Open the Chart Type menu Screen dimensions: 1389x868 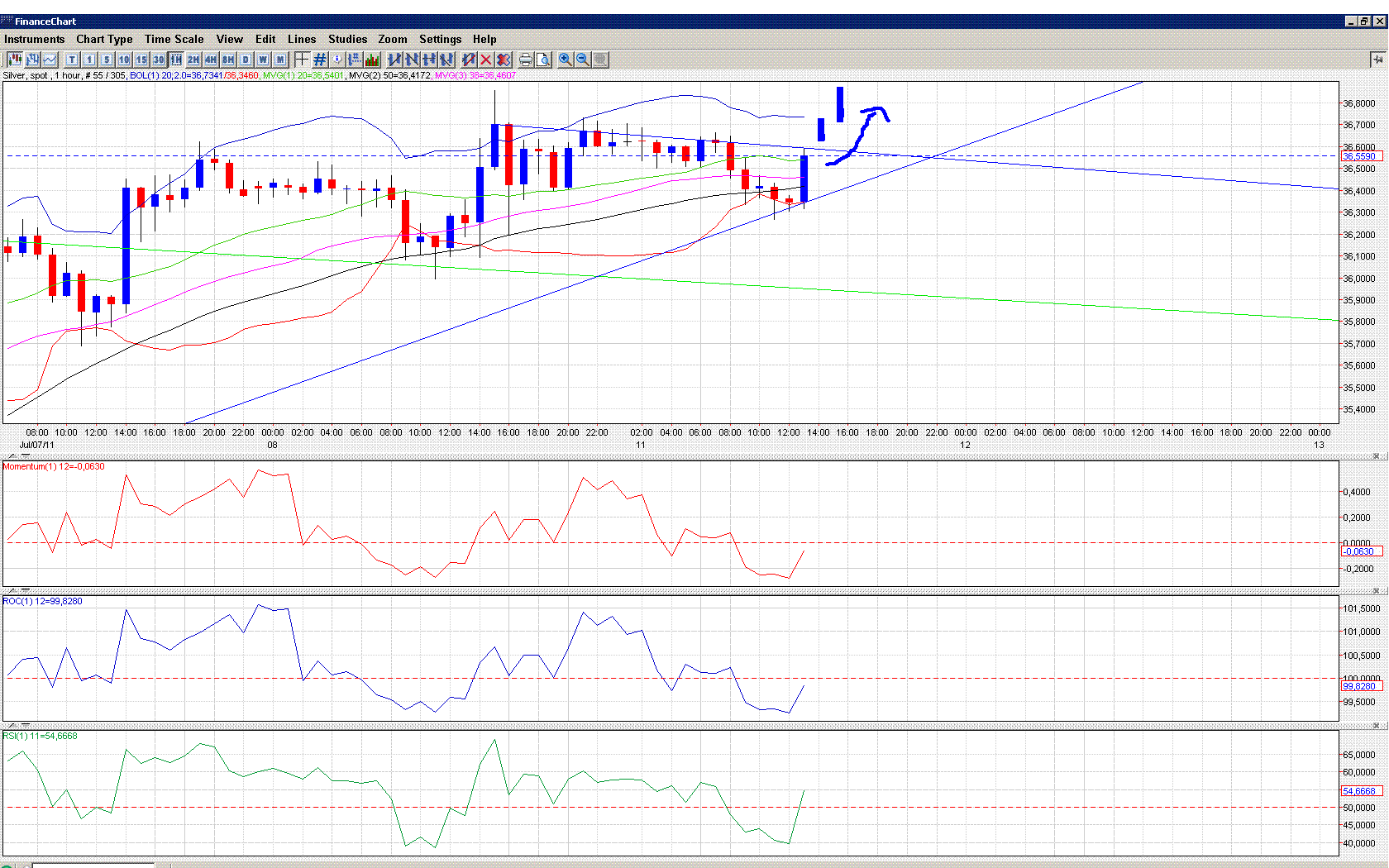click(x=104, y=39)
